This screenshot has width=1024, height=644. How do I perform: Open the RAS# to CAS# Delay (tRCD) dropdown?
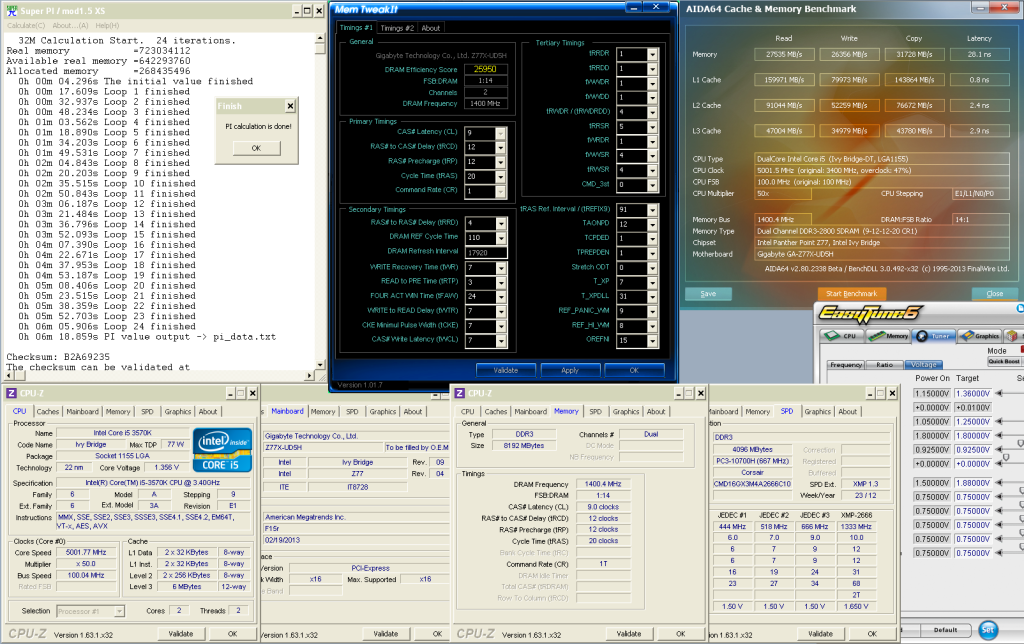(500, 148)
